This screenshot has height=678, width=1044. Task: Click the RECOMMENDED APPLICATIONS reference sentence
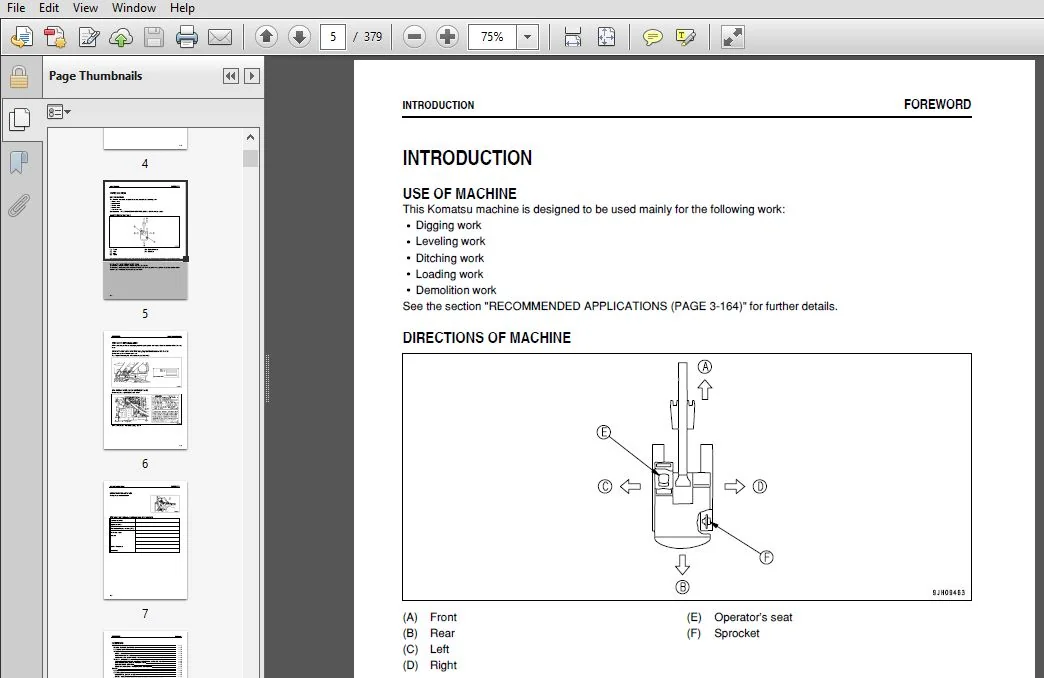(620, 306)
